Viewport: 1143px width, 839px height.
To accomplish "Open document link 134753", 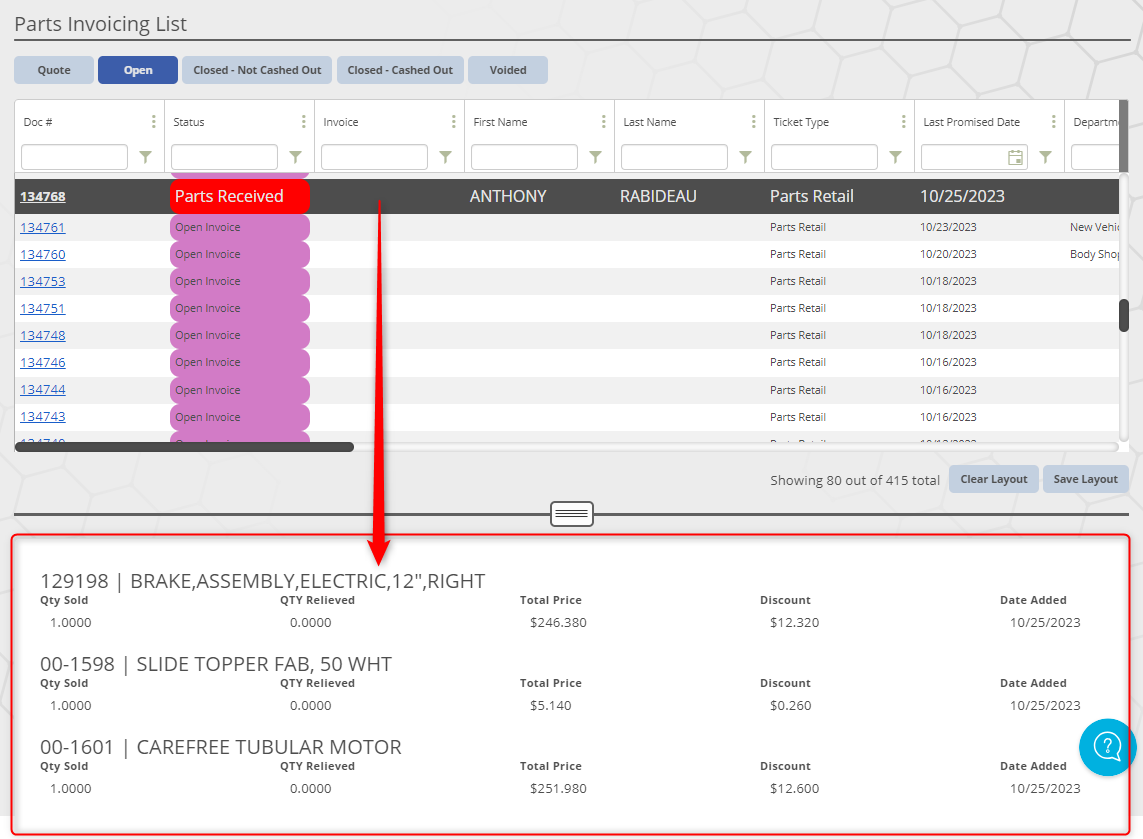I will click(43, 281).
